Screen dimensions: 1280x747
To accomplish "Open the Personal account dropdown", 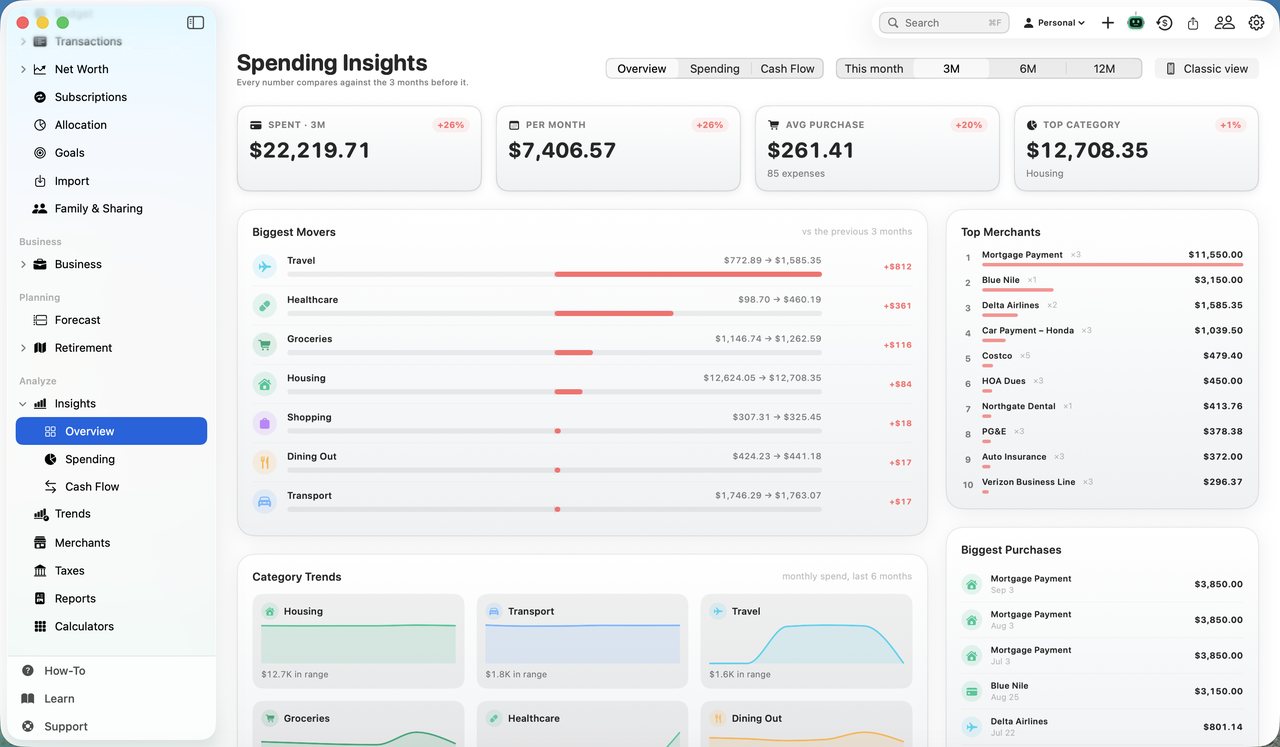I will pos(1054,22).
